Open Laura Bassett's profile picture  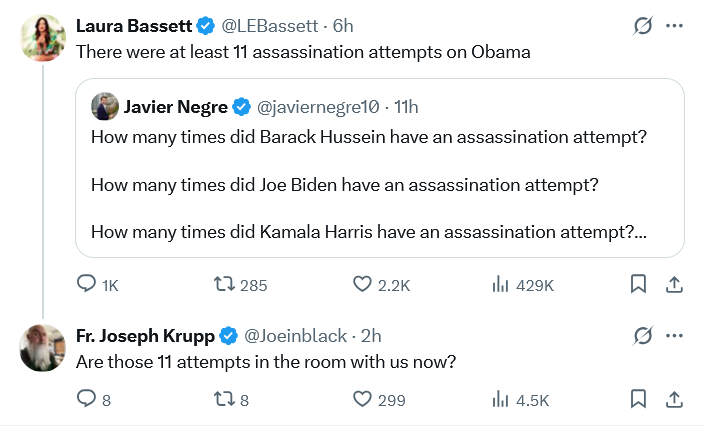click(x=43, y=37)
